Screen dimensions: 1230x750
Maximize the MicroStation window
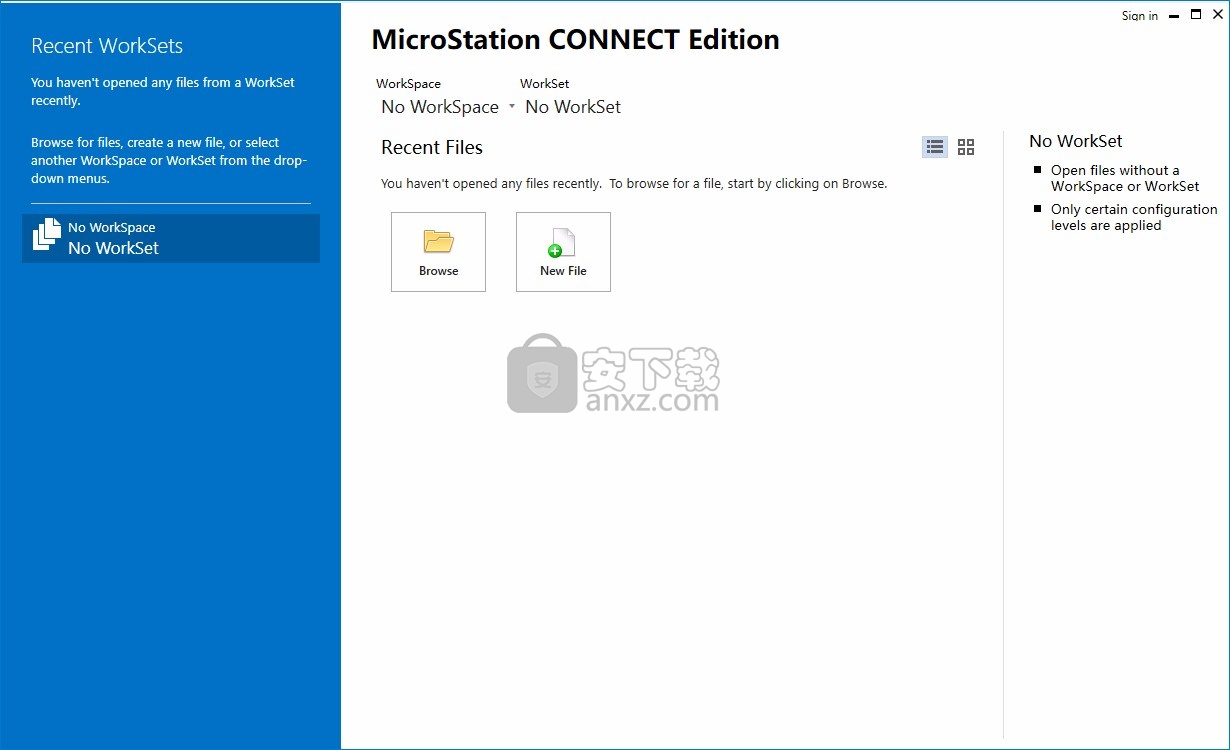pyautogui.click(x=1196, y=15)
